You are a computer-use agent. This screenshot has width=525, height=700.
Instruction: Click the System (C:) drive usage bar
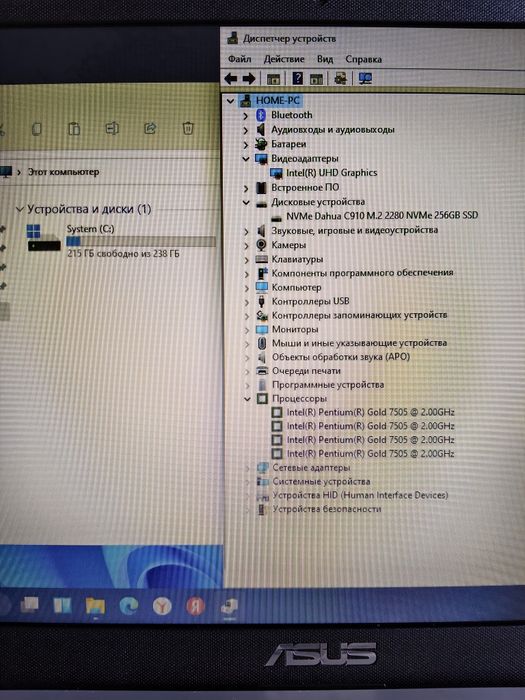141,242
